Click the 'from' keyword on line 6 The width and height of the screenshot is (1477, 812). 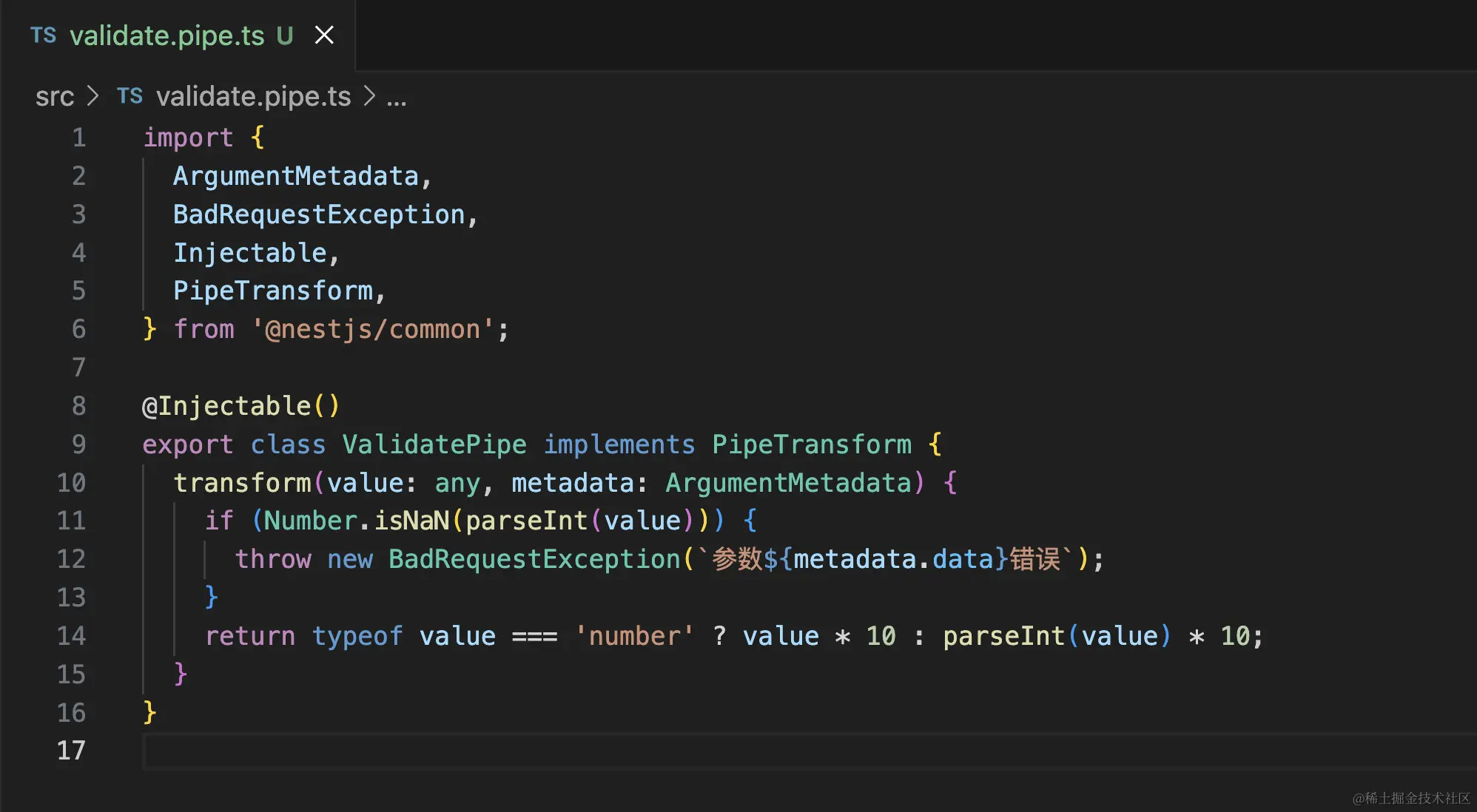(x=203, y=329)
